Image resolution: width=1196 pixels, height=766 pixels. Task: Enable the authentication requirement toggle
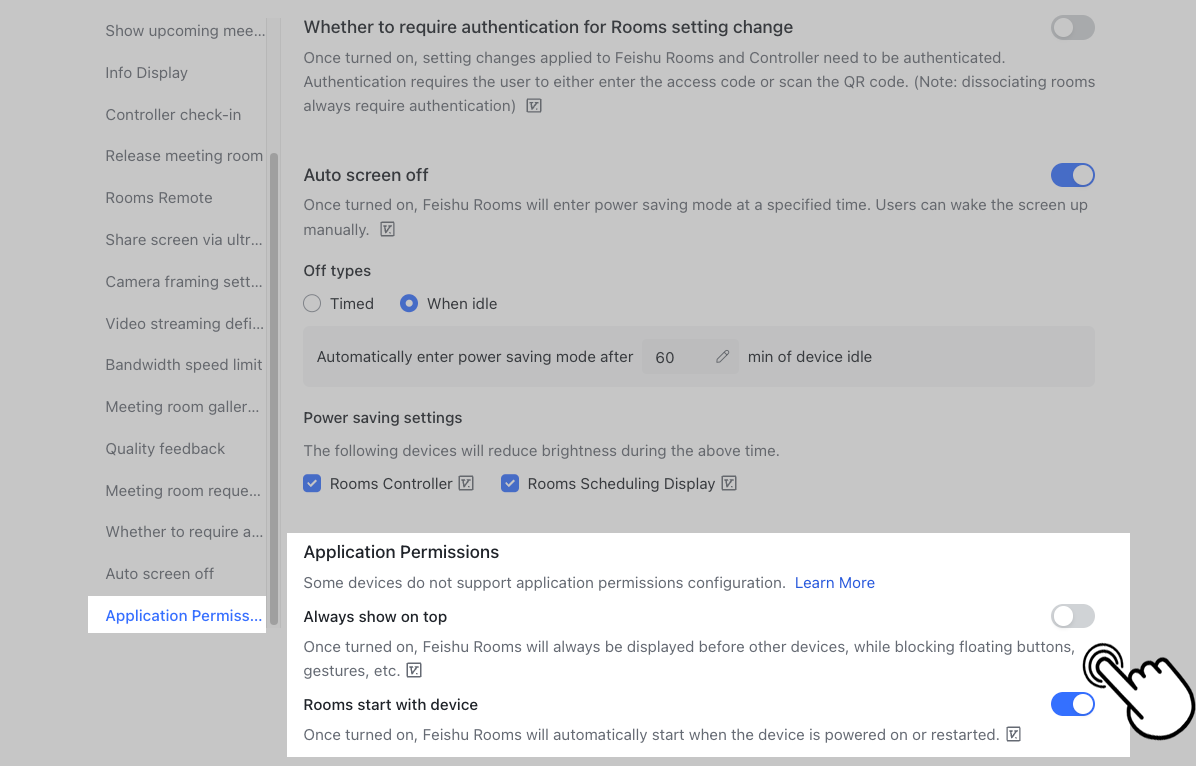[1072, 28]
